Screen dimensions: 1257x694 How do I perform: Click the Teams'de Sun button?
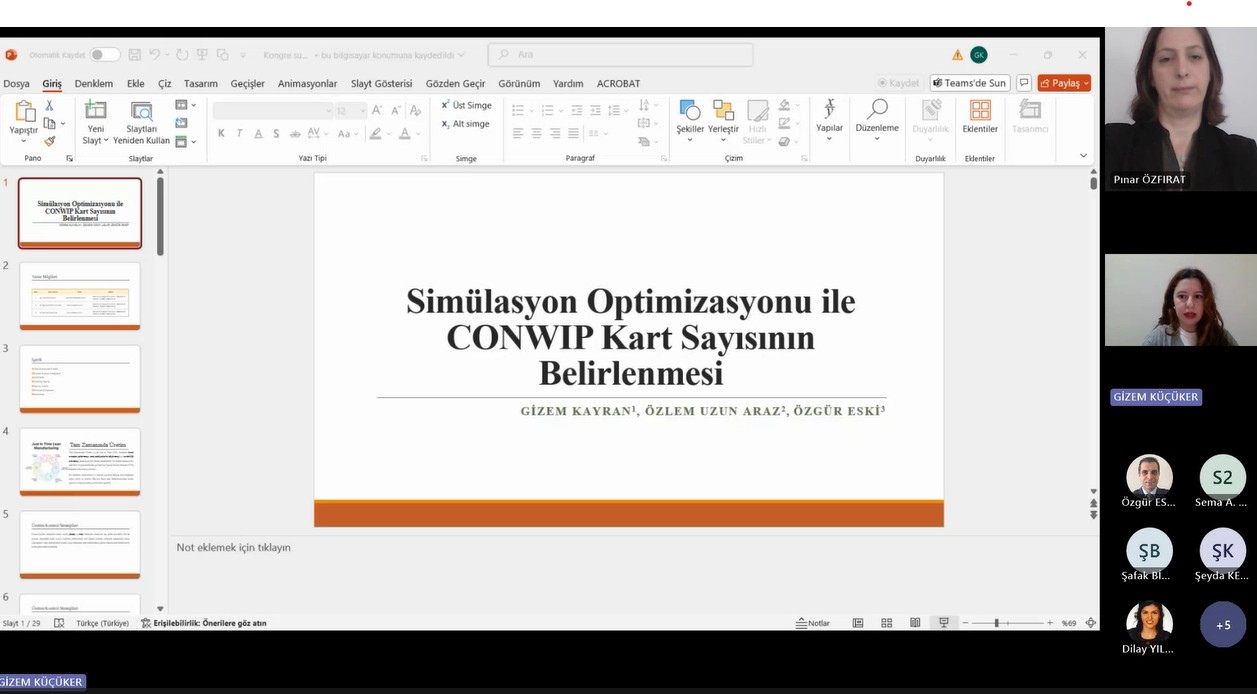969,83
